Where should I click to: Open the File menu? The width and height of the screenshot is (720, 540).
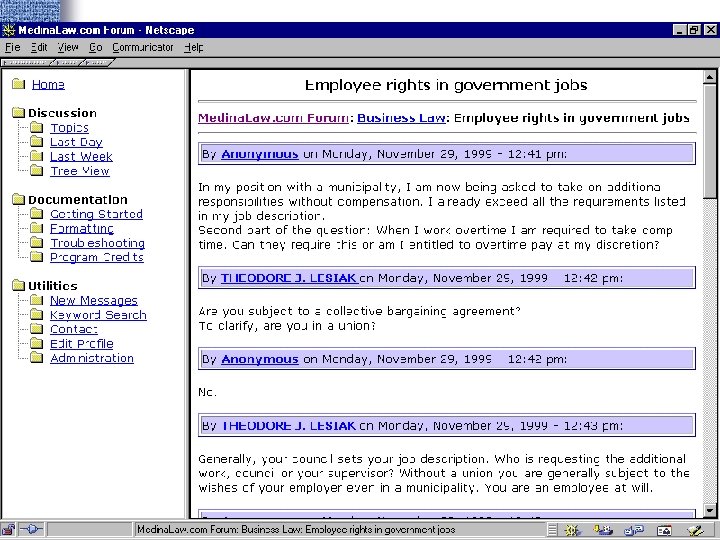pos(12,47)
